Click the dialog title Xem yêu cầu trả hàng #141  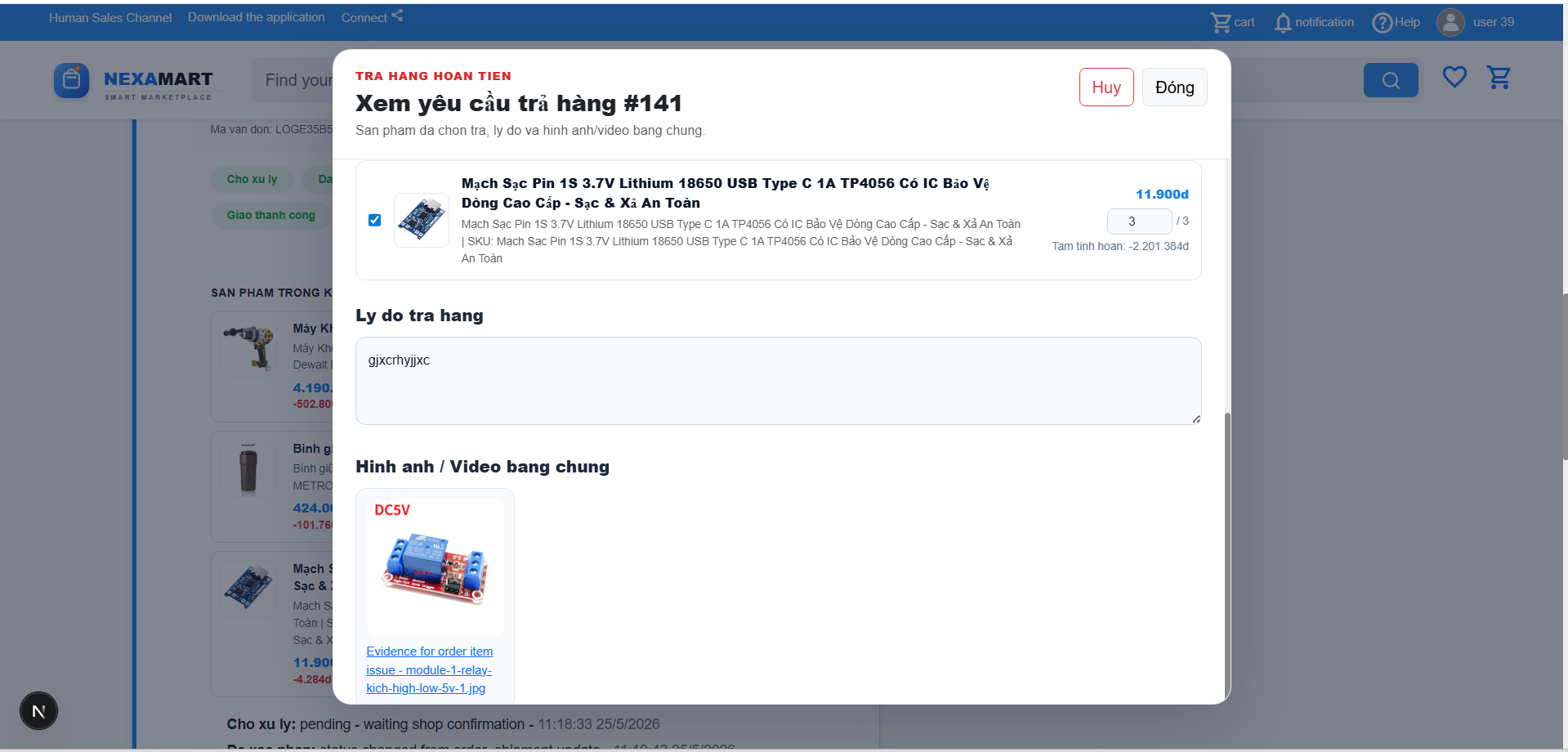click(x=519, y=104)
